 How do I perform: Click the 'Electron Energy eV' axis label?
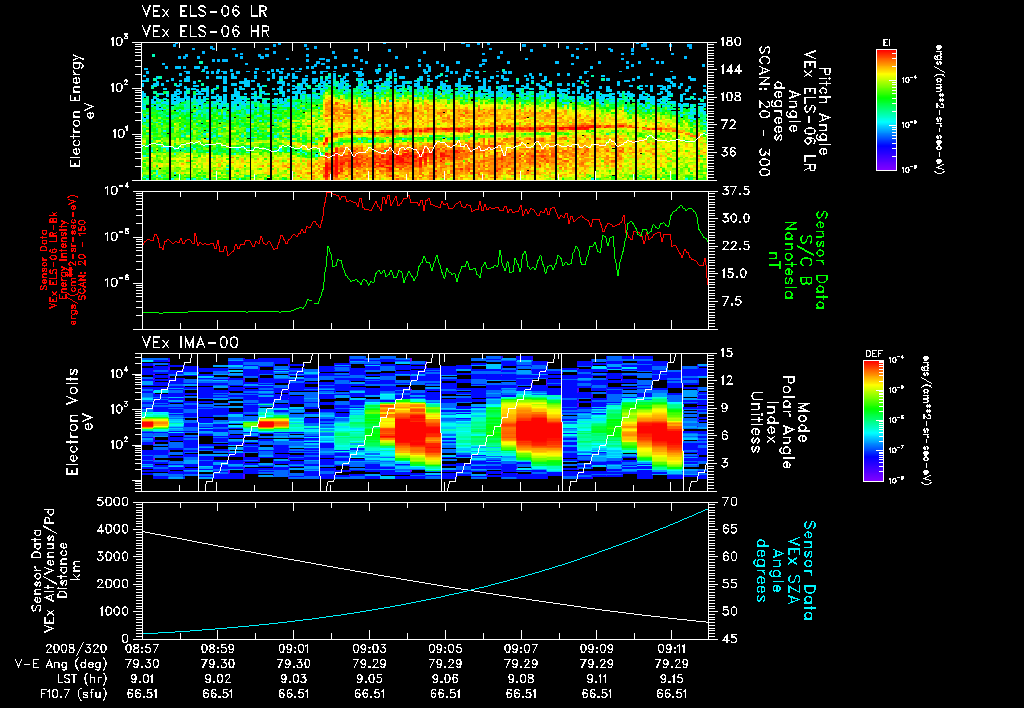coord(83,110)
